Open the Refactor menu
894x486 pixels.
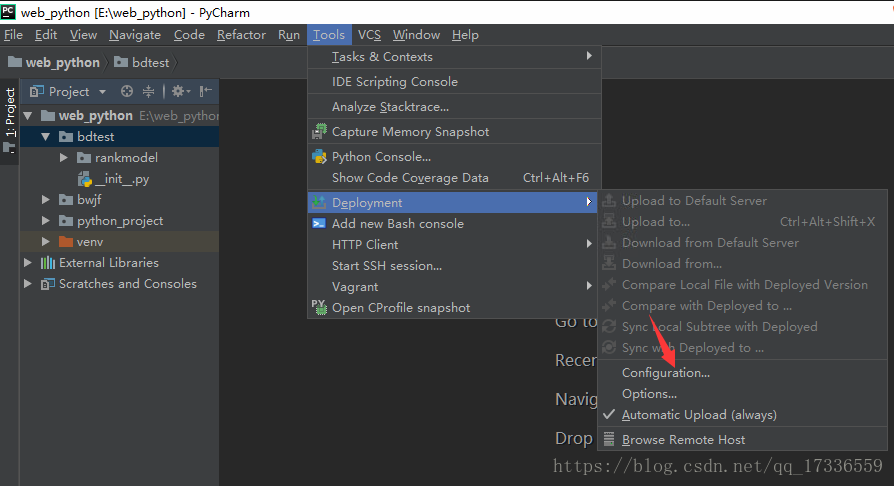click(x=241, y=35)
